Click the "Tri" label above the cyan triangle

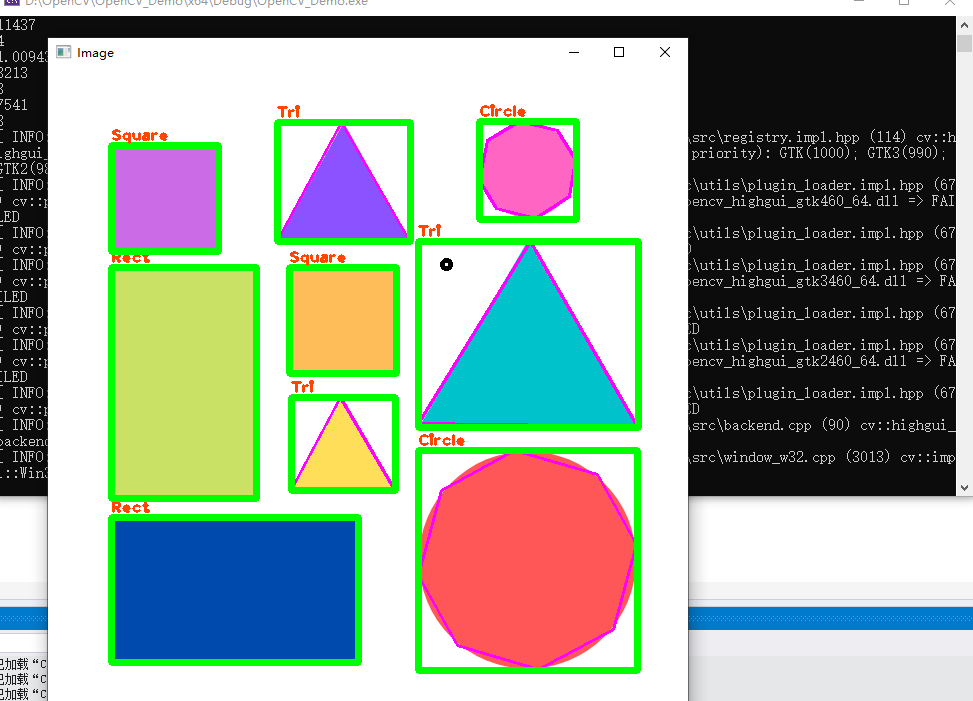coord(430,231)
